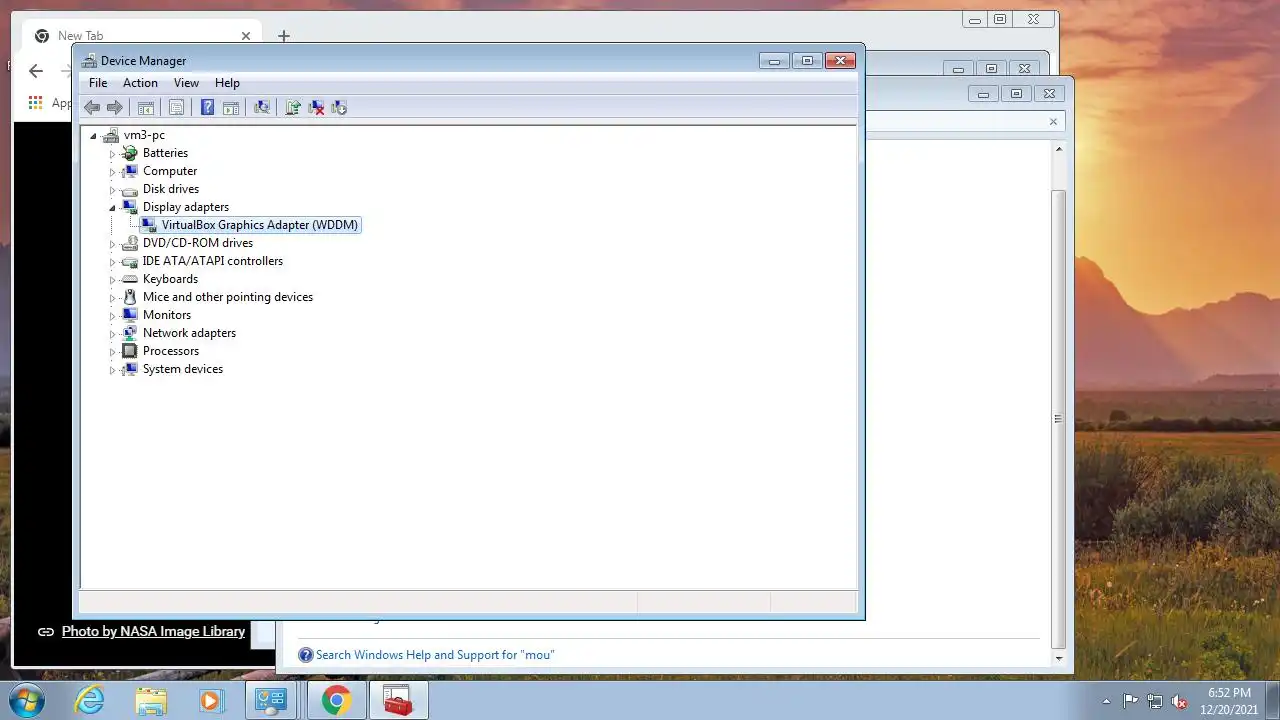
Task: Click the Action Center flag tray icon
Action: (1131, 701)
